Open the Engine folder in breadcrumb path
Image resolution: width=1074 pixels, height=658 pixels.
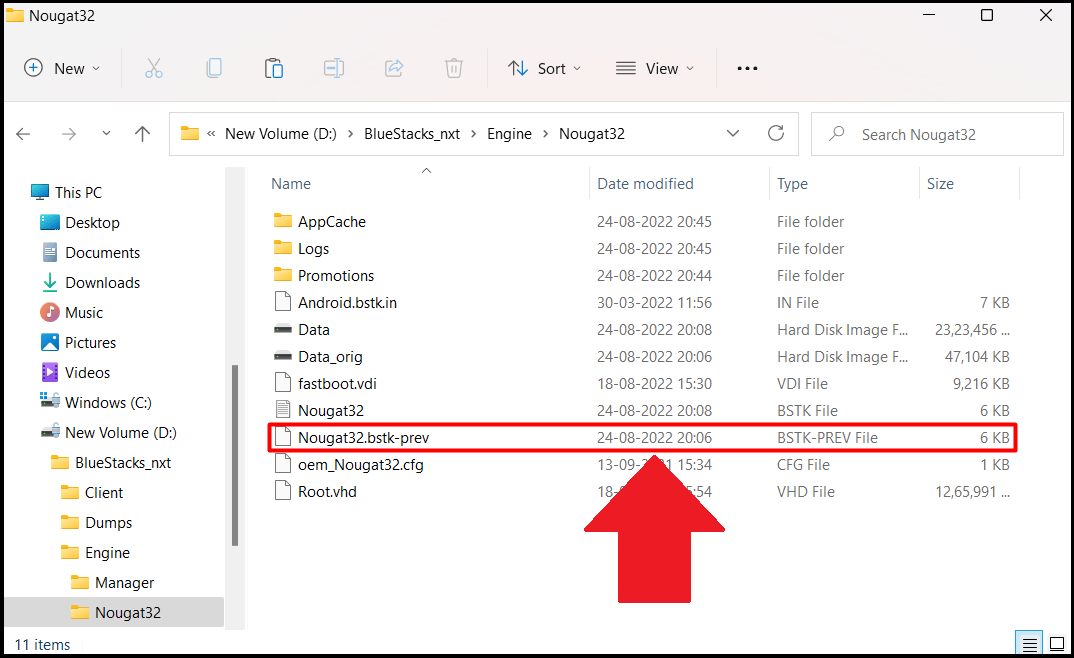[510, 132]
